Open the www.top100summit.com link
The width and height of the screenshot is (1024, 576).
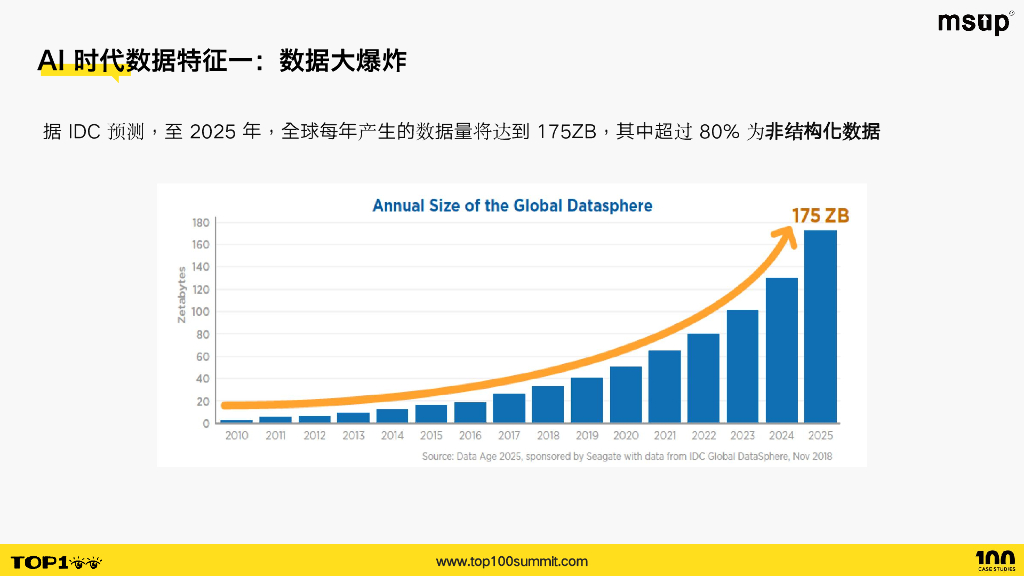[512, 561]
